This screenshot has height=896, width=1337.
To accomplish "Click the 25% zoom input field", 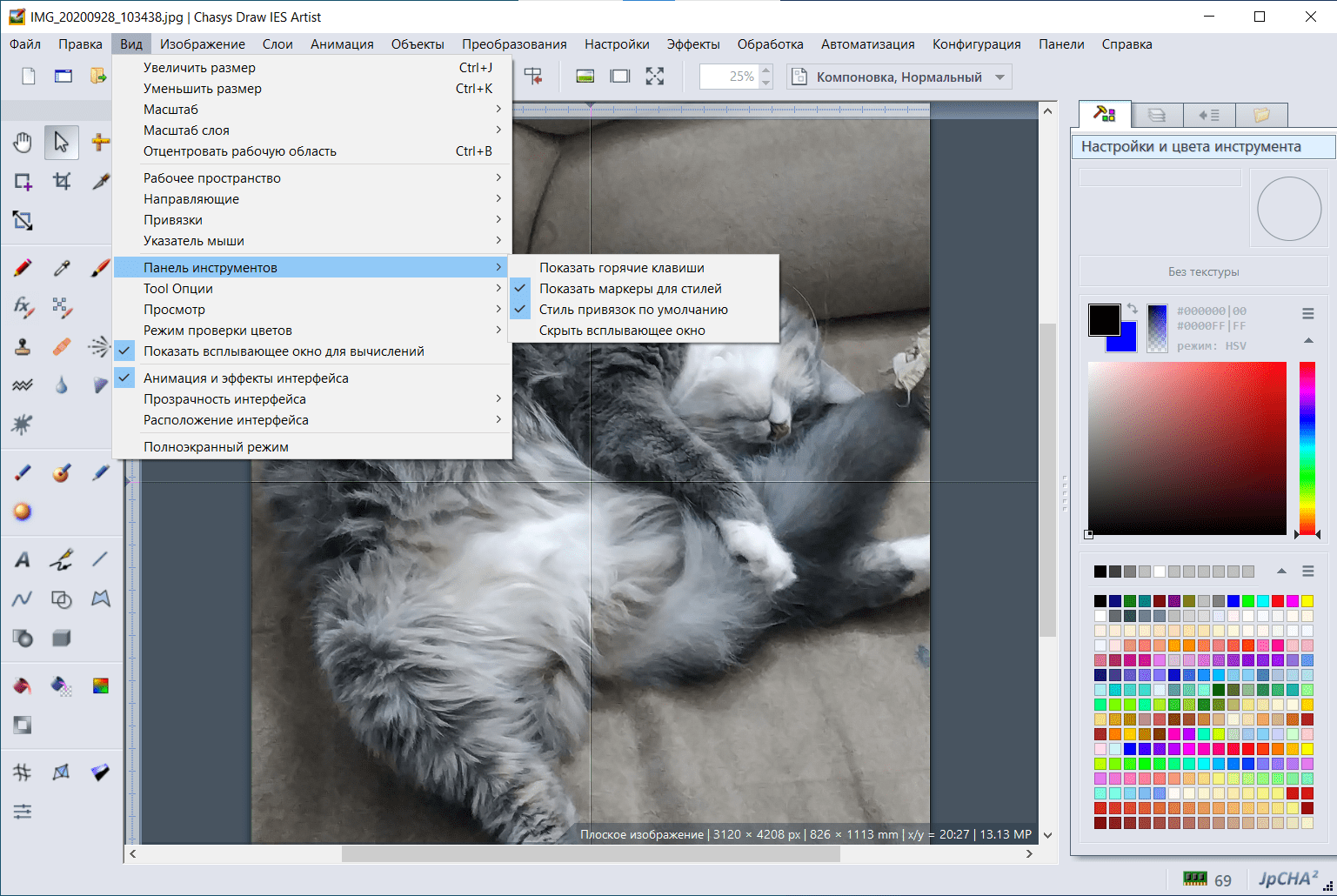I will pyautogui.click(x=729, y=77).
